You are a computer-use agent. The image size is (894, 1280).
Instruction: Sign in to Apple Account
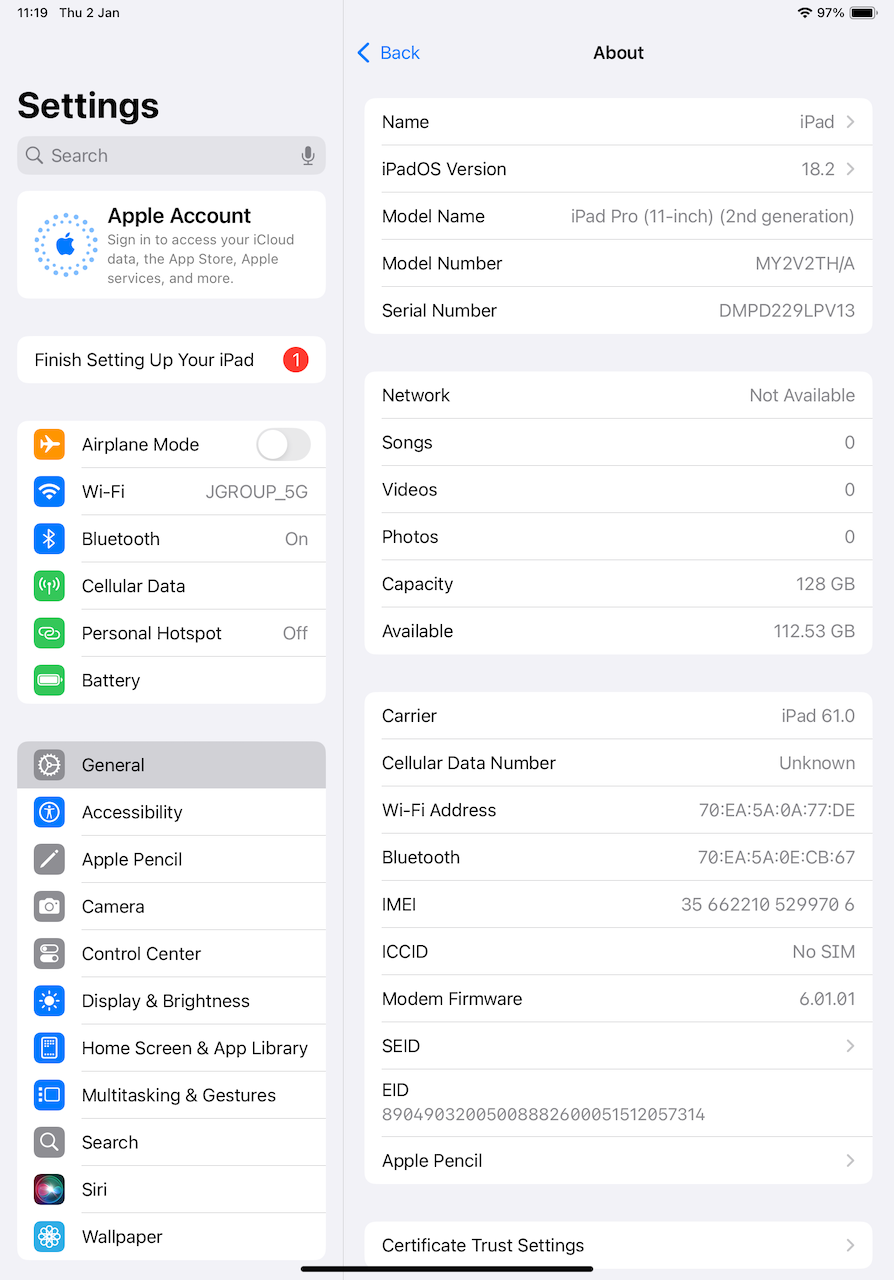click(x=171, y=245)
